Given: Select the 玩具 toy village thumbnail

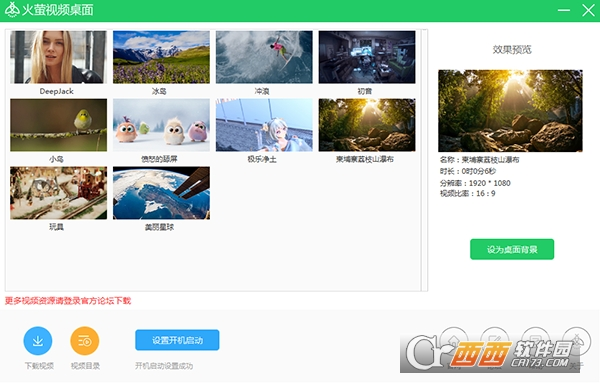Looking at the screenshot, I should [x=59, y=193].
